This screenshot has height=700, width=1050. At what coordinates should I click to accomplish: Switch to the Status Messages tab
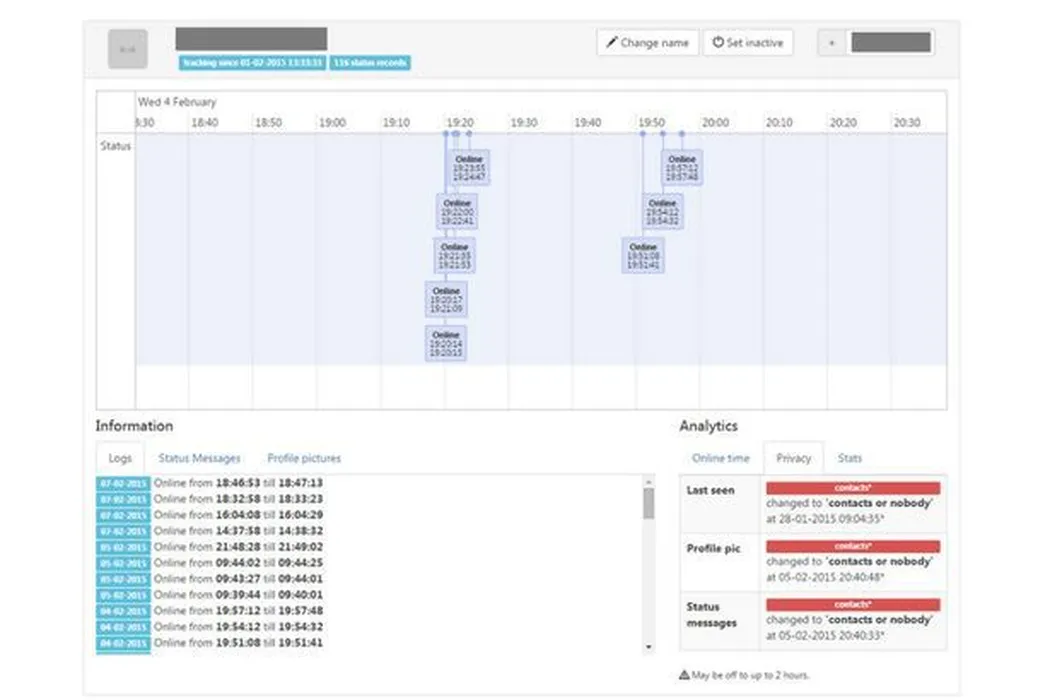[x=199, y=458]
